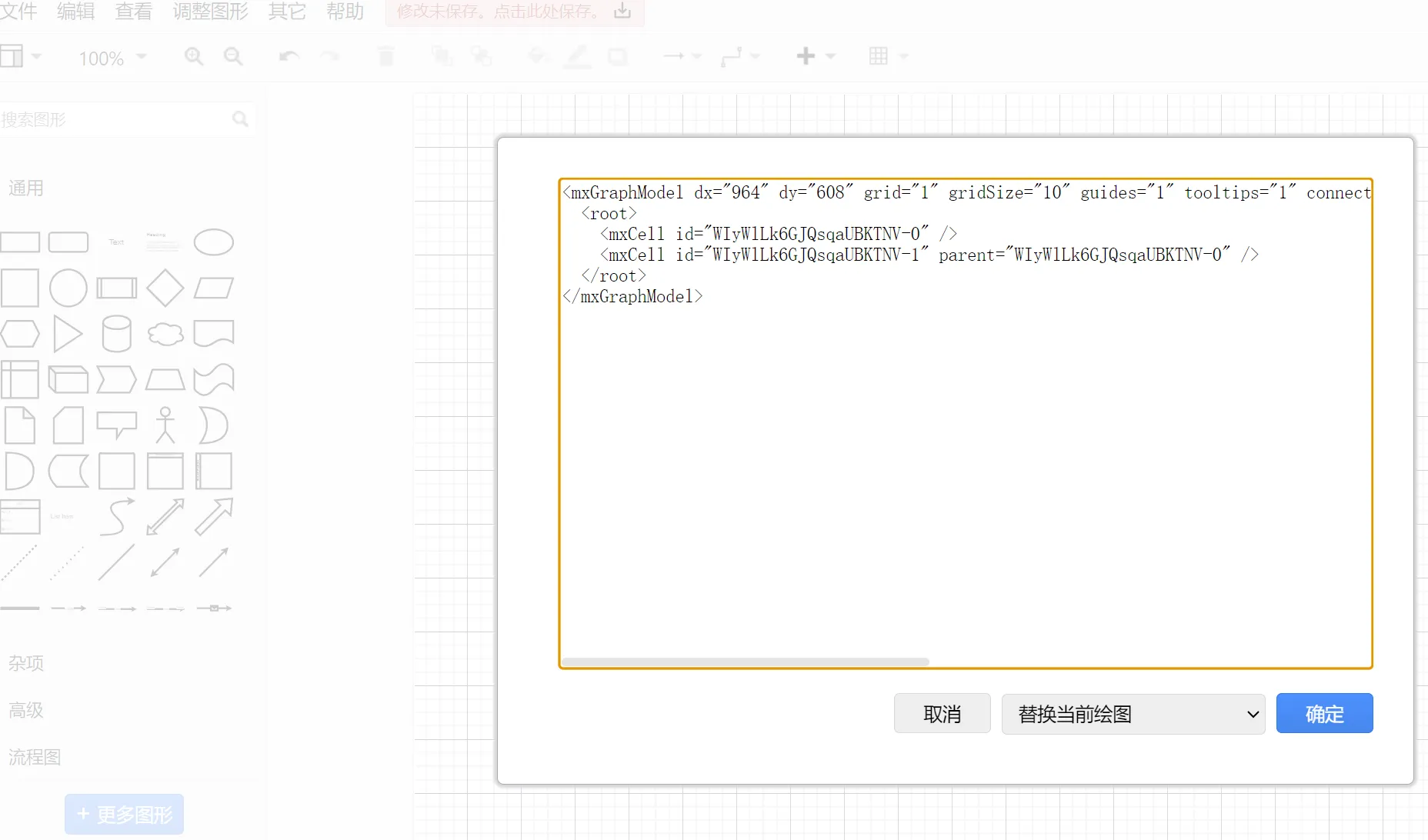Click the unsaved changes save notice
The width and height of the screenshot is (1428, 840).
[515, 12]
